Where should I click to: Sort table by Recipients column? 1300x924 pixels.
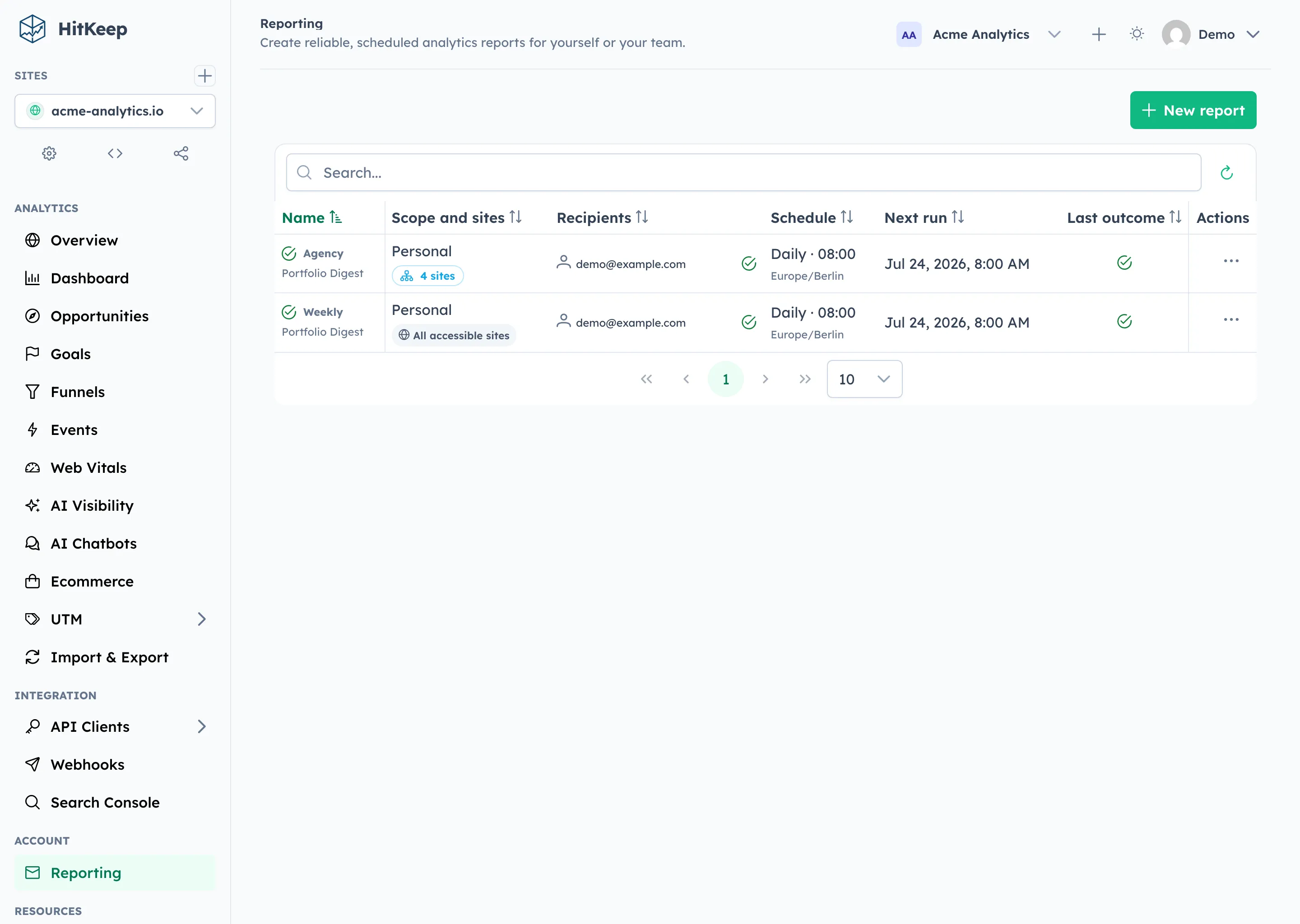pos(602,217)
